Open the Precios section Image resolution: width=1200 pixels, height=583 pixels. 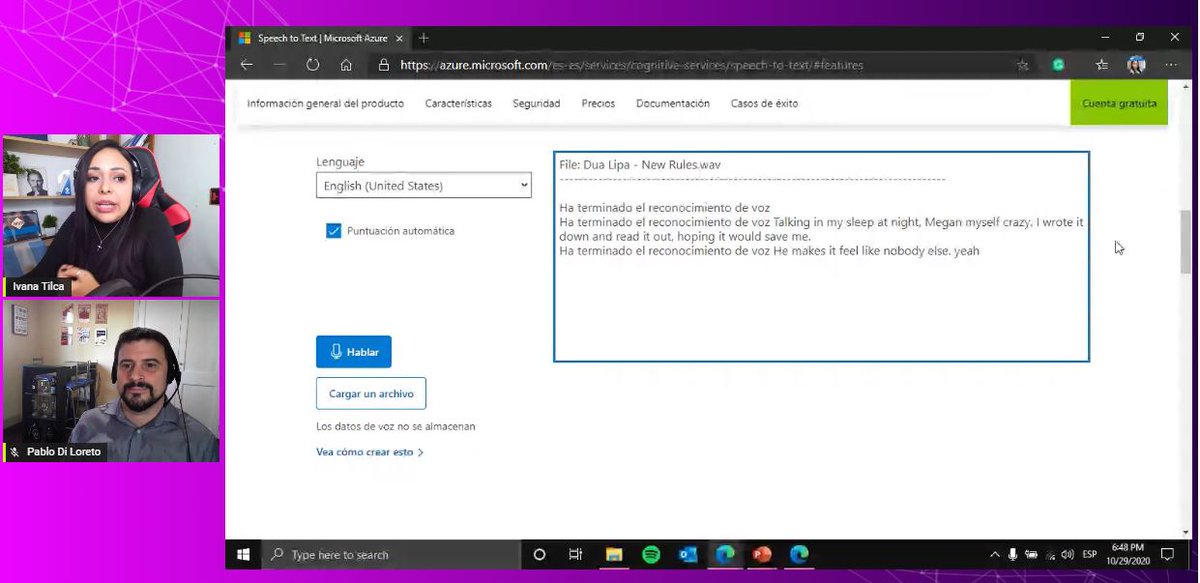pos(598,103)
